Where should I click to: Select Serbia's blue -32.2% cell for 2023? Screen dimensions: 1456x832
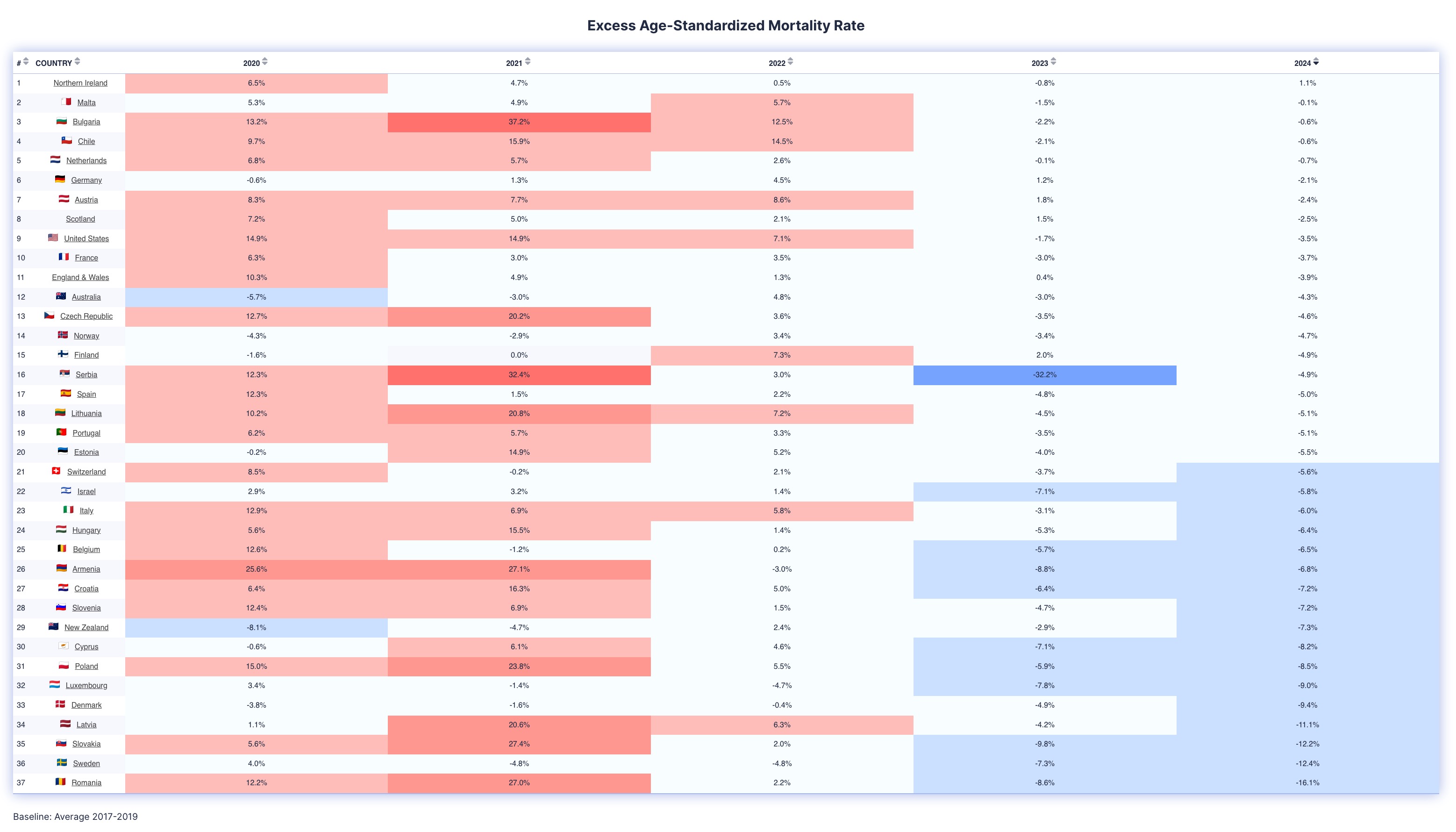pyautogui.click(x=1045, y=375)
